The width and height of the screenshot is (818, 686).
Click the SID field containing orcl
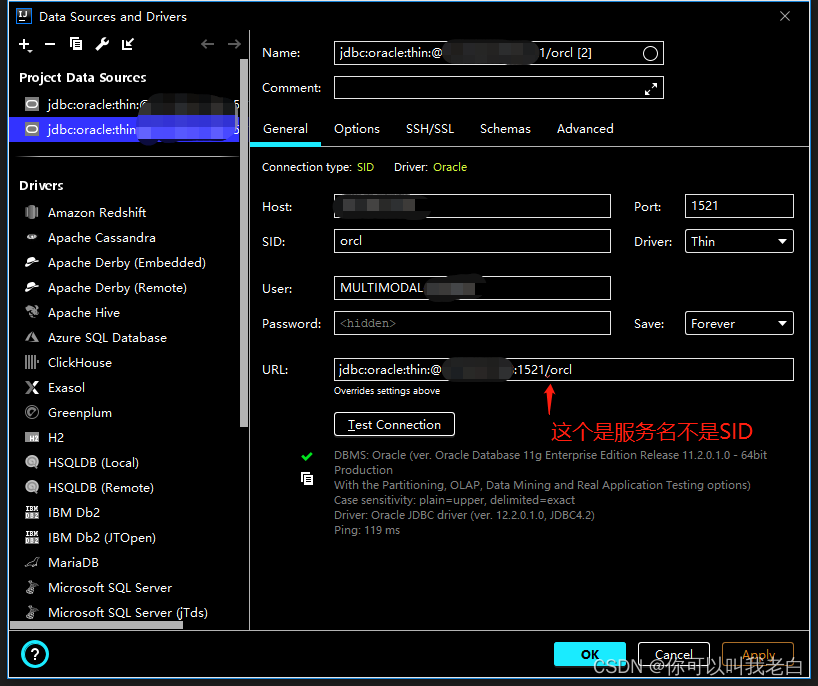472,241
